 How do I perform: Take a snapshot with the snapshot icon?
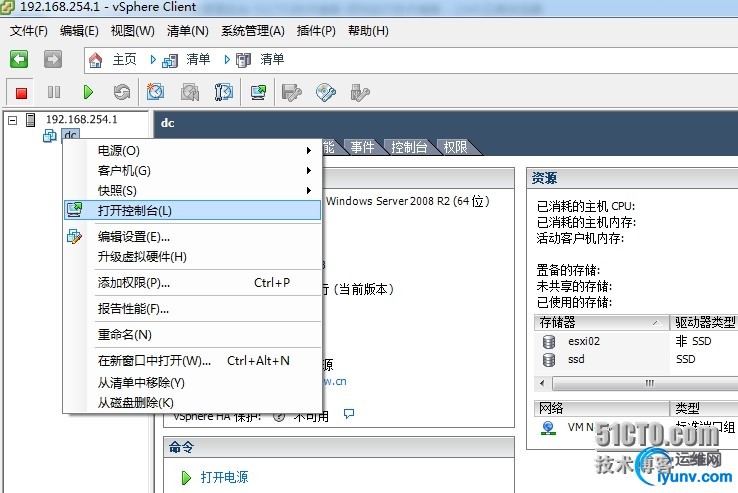155,92
